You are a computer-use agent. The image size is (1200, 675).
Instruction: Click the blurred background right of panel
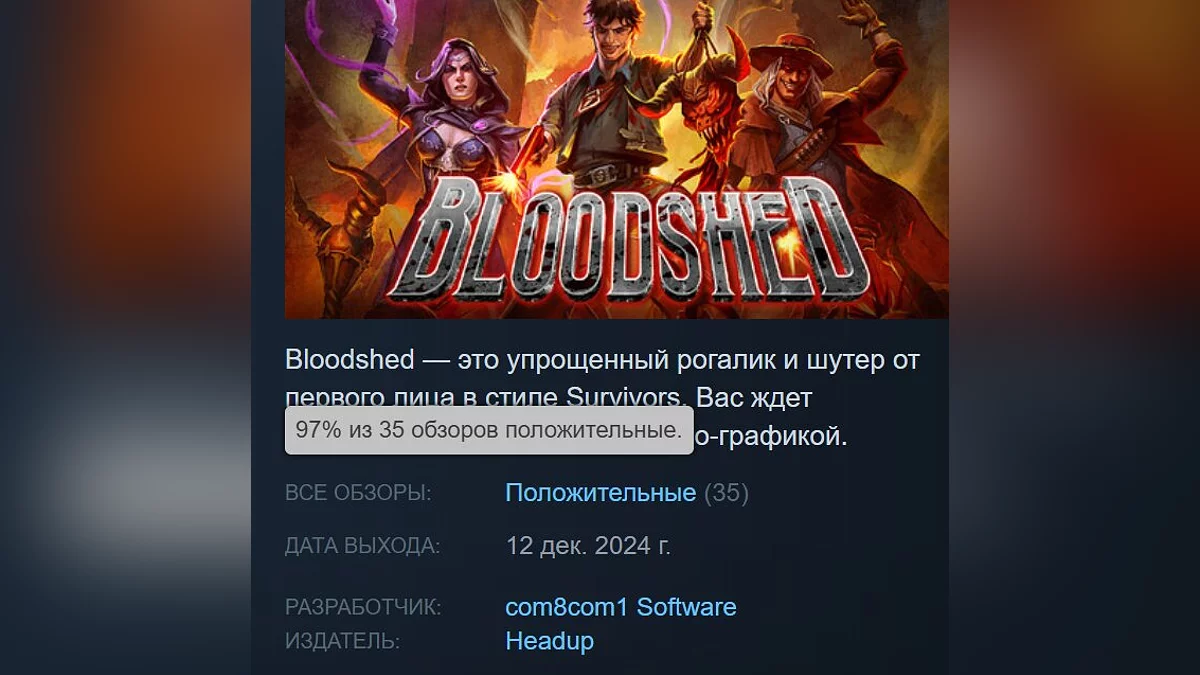click(1074, 337)
